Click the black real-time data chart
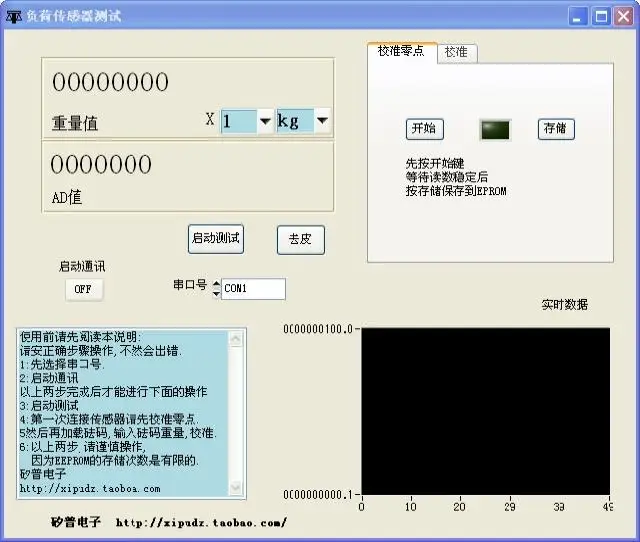This screenshot has width=640, height=542. tap(486, 411)
